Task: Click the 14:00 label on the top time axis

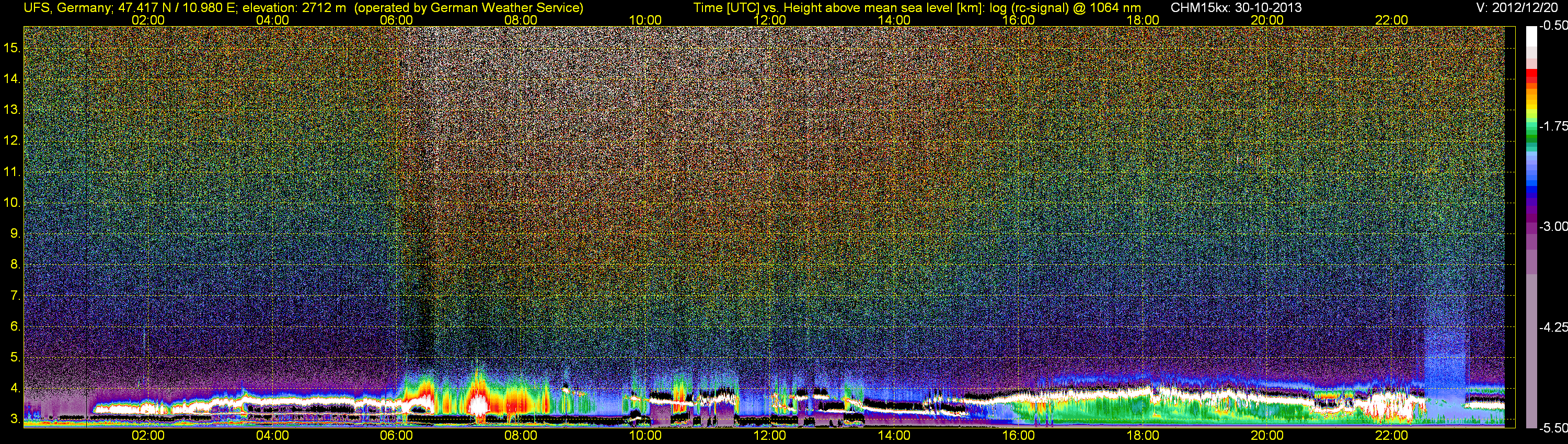Action: point(894,20)
